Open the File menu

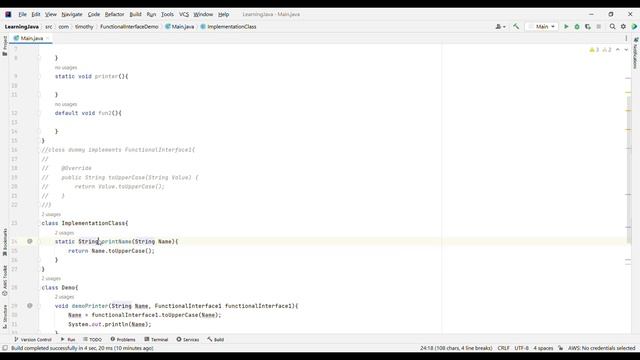click(x=22, y=14)
